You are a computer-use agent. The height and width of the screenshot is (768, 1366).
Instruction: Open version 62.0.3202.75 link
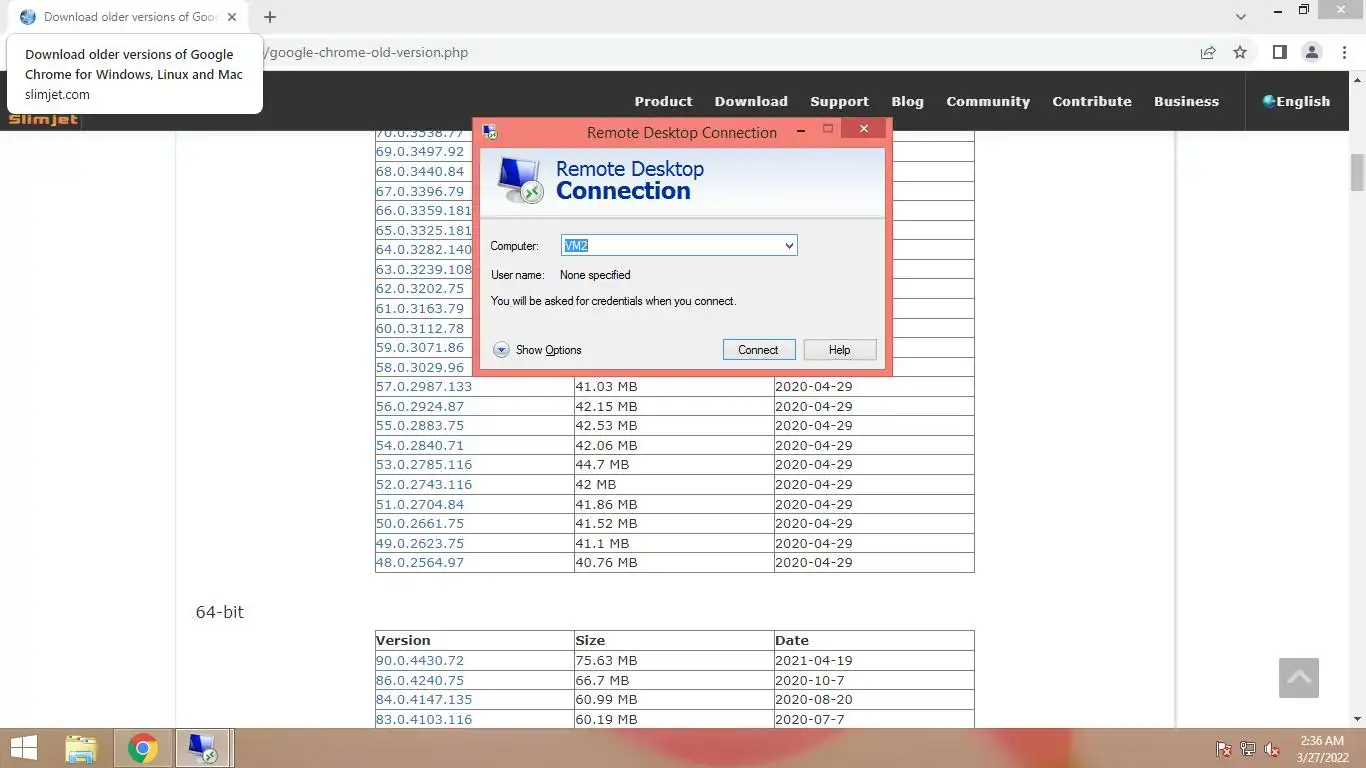click(x=420, y=288)
